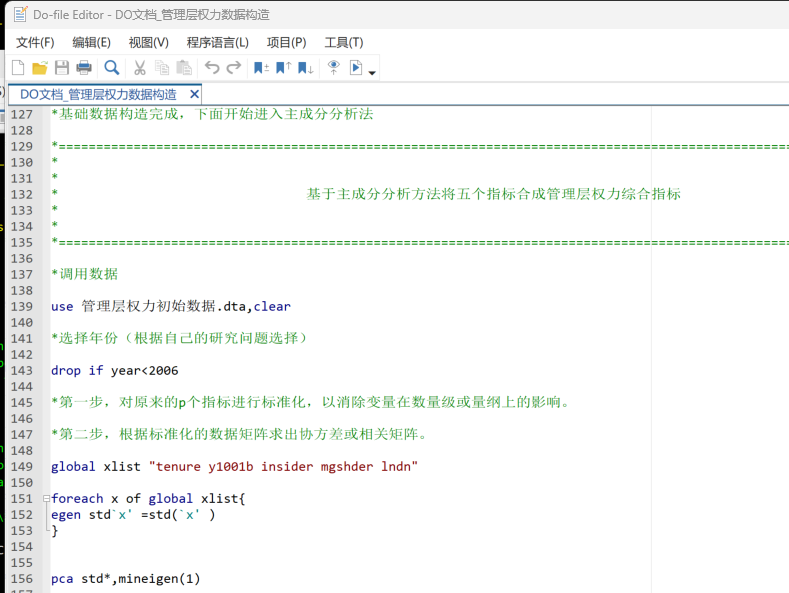Viewport: 789px width, 593px height.
Task: Show file in viewer with eye icon
Action: click(333, 67)
